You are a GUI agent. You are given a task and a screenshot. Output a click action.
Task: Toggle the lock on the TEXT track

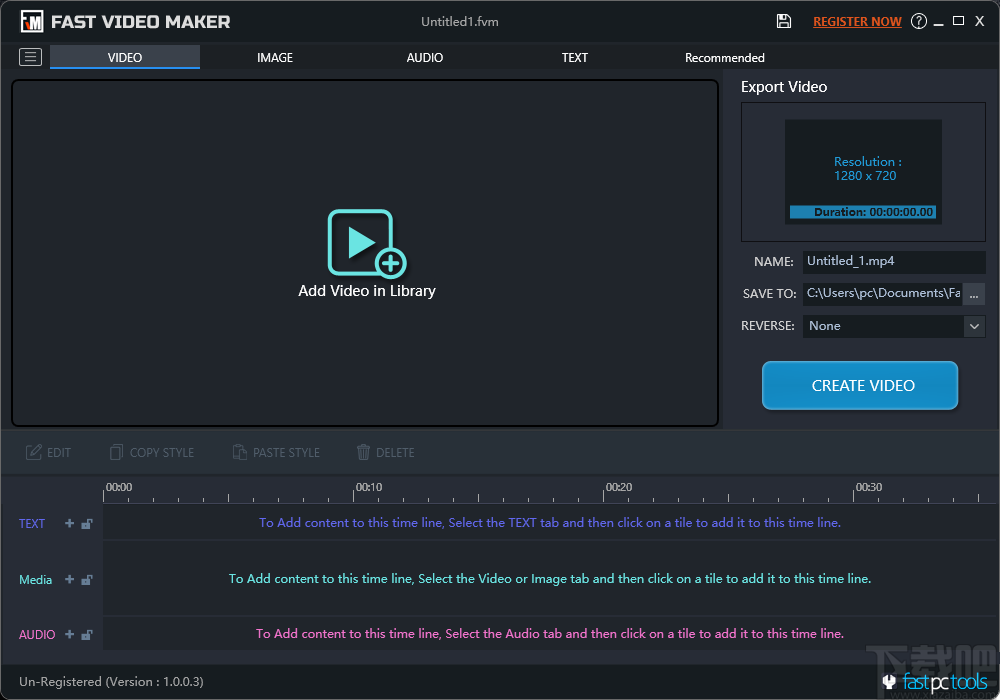pyautogui.click(x=85, y=523)
